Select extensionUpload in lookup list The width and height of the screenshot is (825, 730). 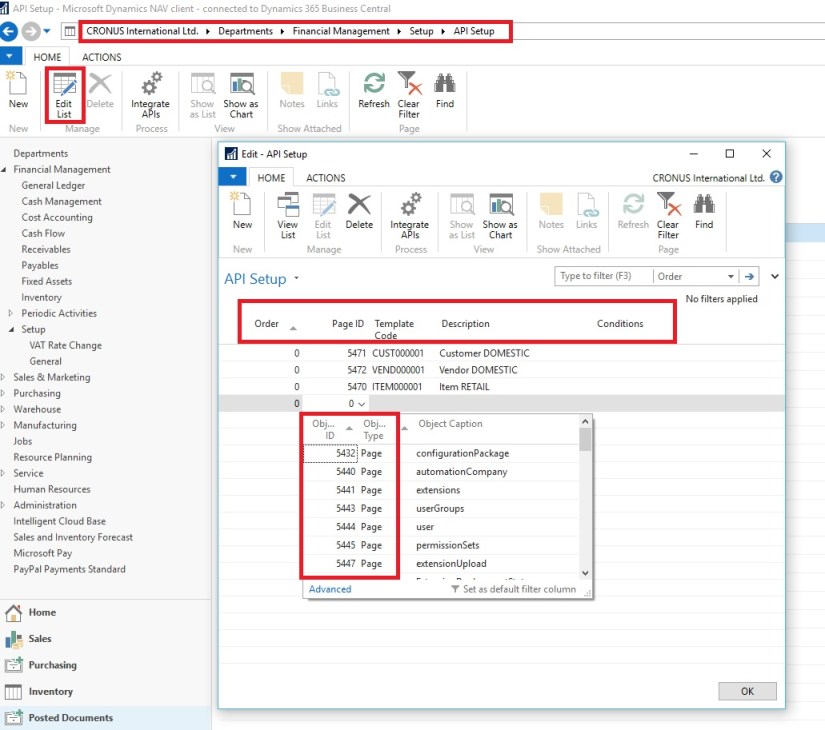click(x=441, y=564)
